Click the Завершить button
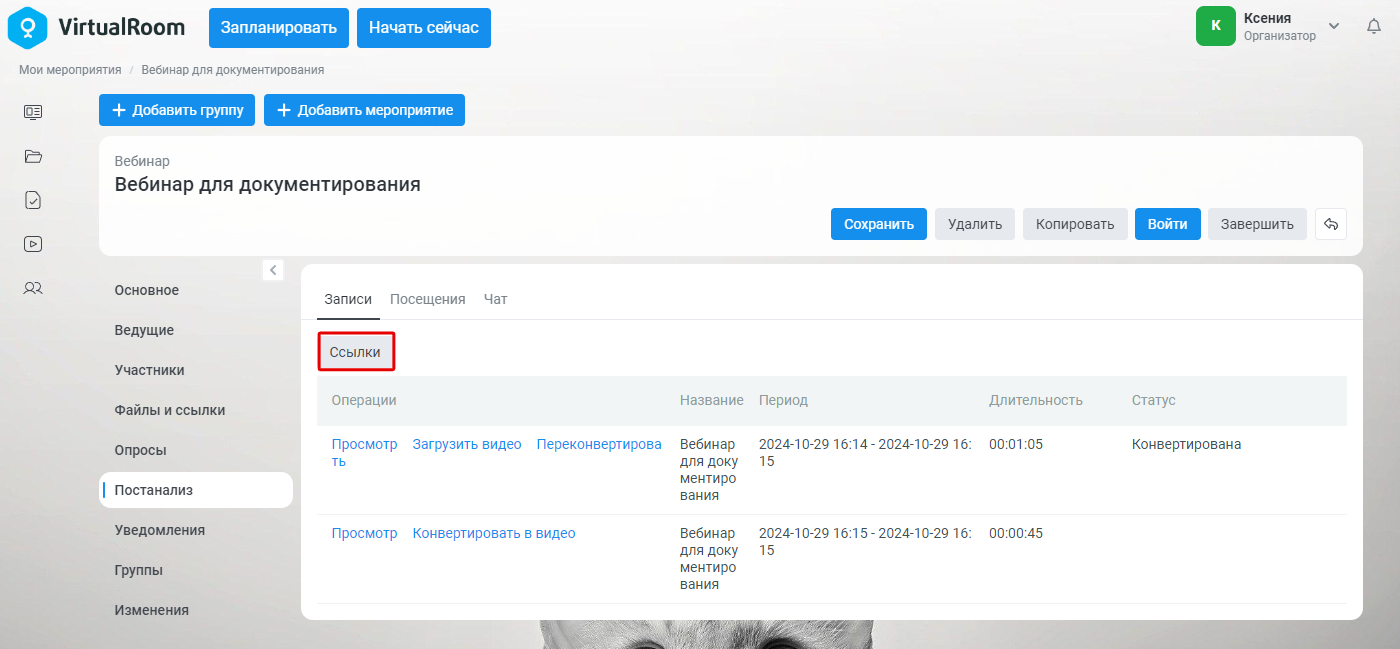The image size is (1400, 649). [1257, 224]
